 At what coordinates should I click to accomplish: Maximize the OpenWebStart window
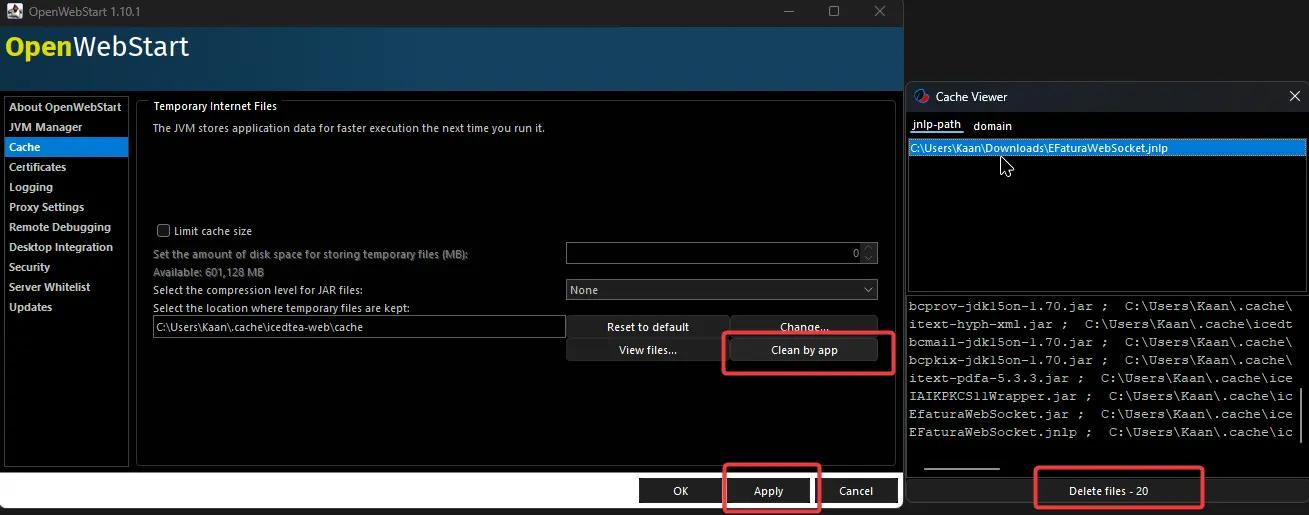(834, 11)
